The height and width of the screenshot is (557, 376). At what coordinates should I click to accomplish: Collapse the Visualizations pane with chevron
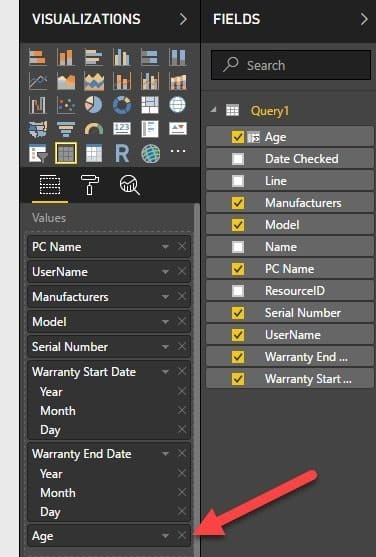click(183, 19)
